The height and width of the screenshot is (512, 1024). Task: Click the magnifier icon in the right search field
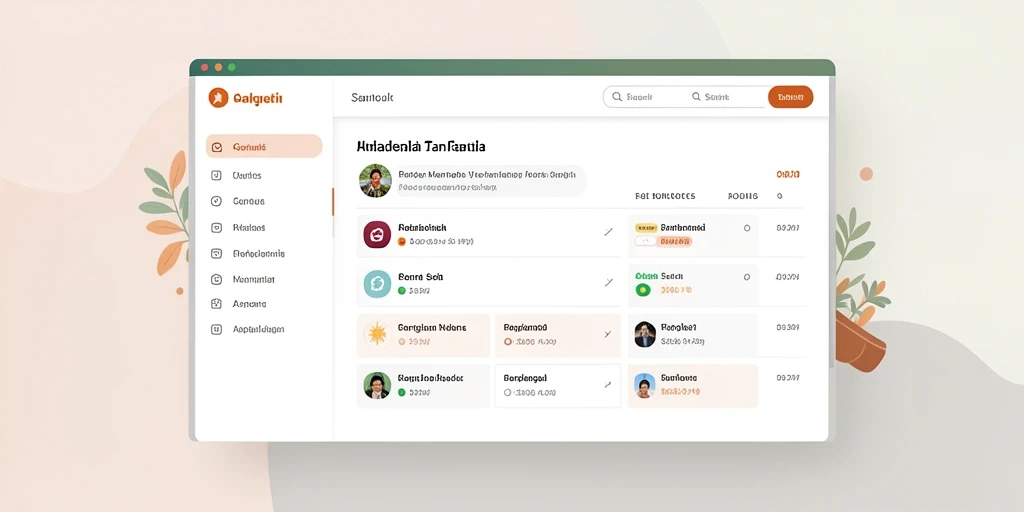pyautogui.click(x=696, y=97)
